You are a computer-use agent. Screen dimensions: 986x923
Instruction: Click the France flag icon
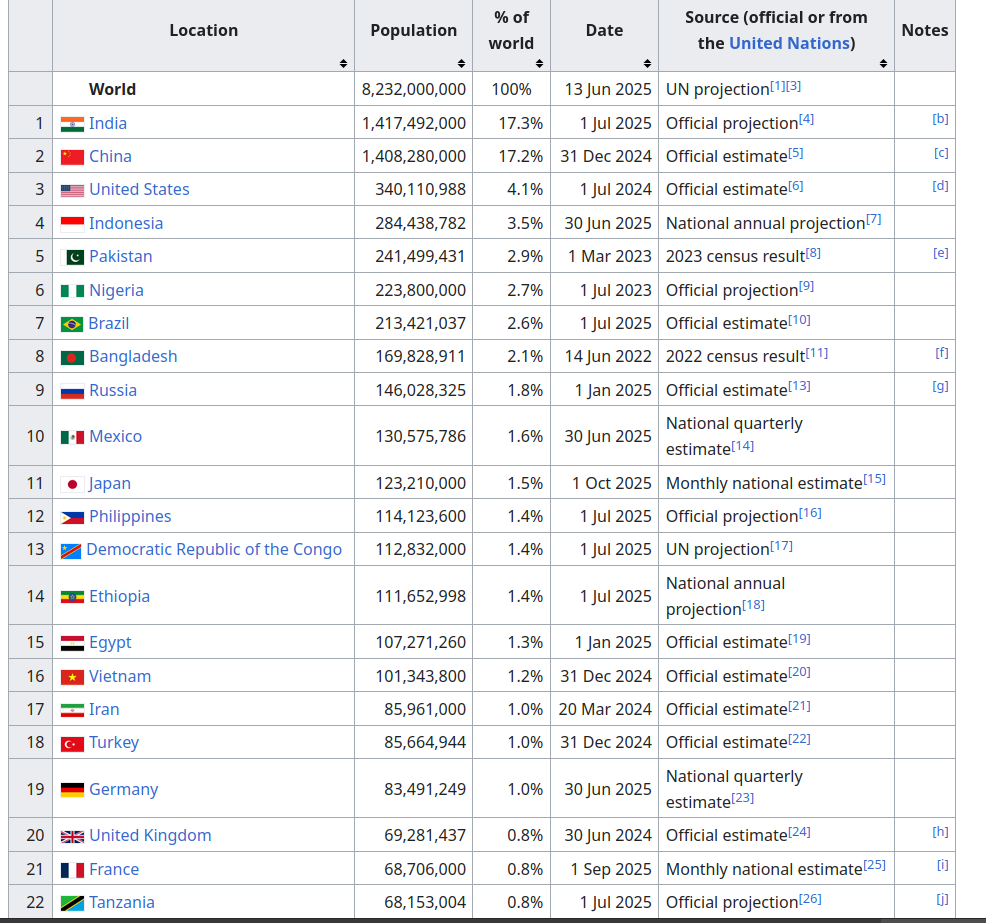(x=72, y=870)
